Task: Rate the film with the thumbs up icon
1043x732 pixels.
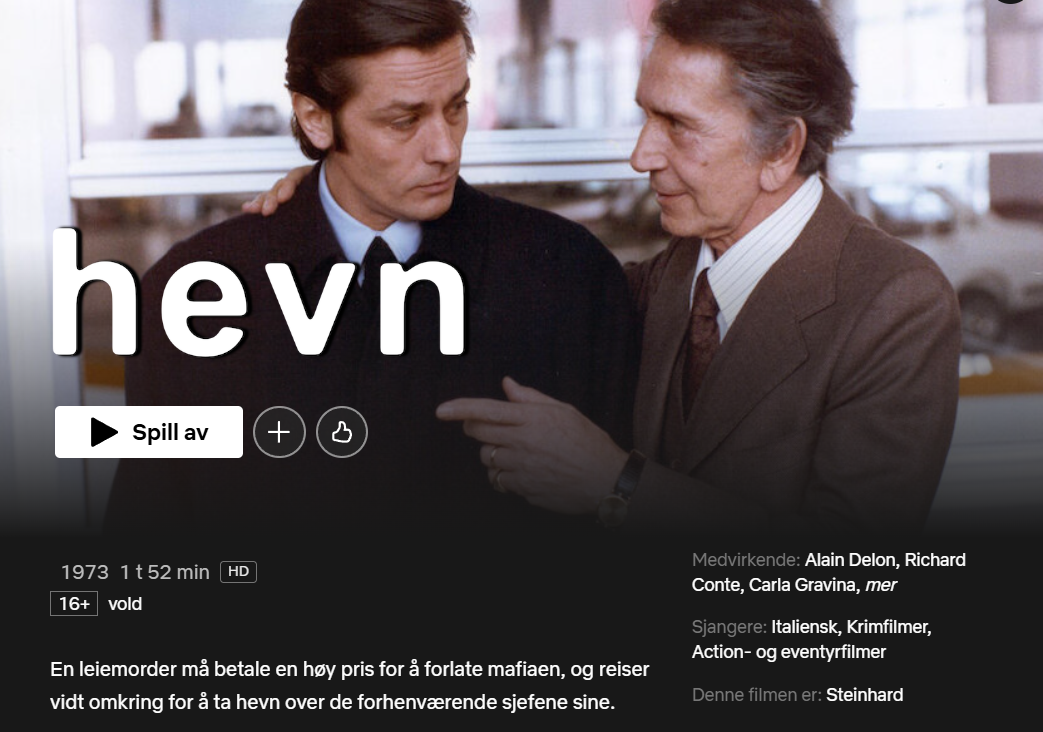Action: coord(342,432)
